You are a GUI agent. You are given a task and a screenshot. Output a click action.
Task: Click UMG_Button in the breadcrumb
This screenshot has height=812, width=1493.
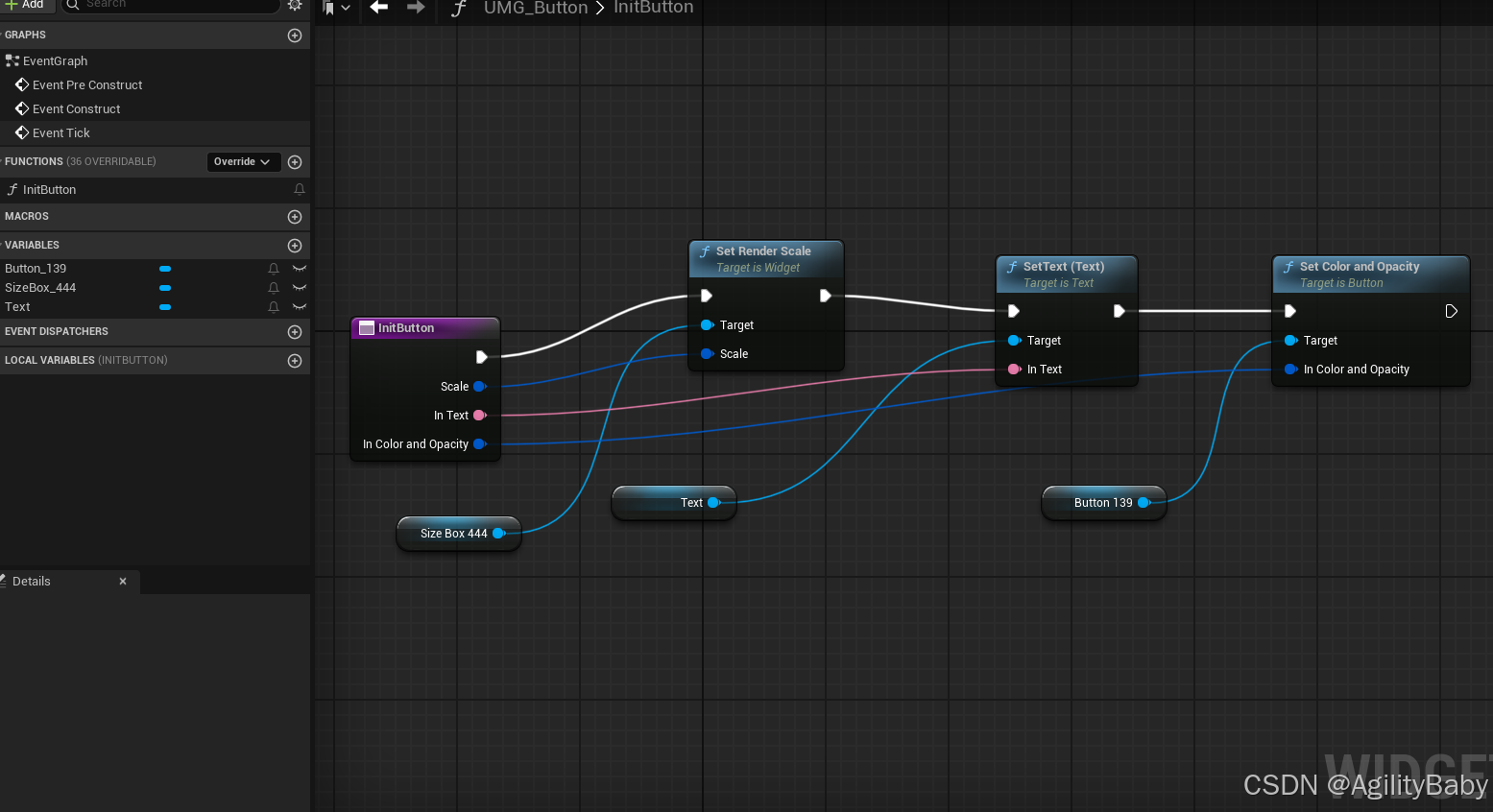point(536,8)
